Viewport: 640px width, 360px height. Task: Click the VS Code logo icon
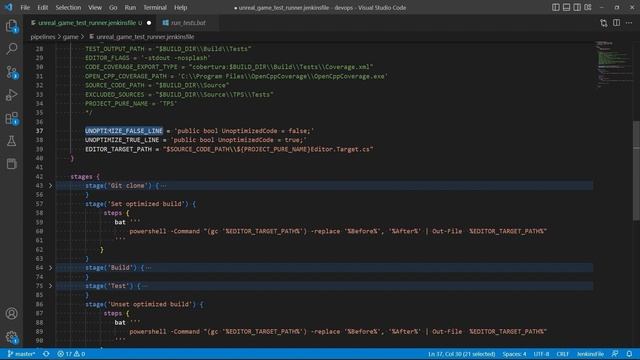[x=9, y=7]
